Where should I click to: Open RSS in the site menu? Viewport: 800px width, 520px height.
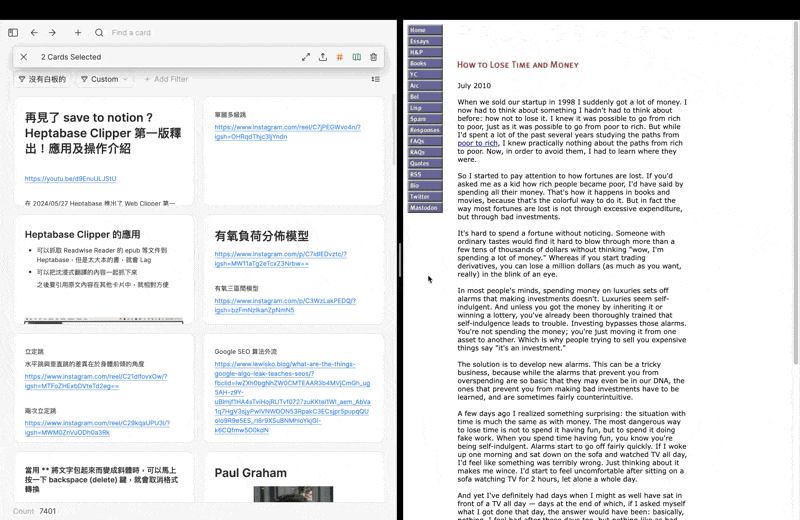click(x=425, y=175)
